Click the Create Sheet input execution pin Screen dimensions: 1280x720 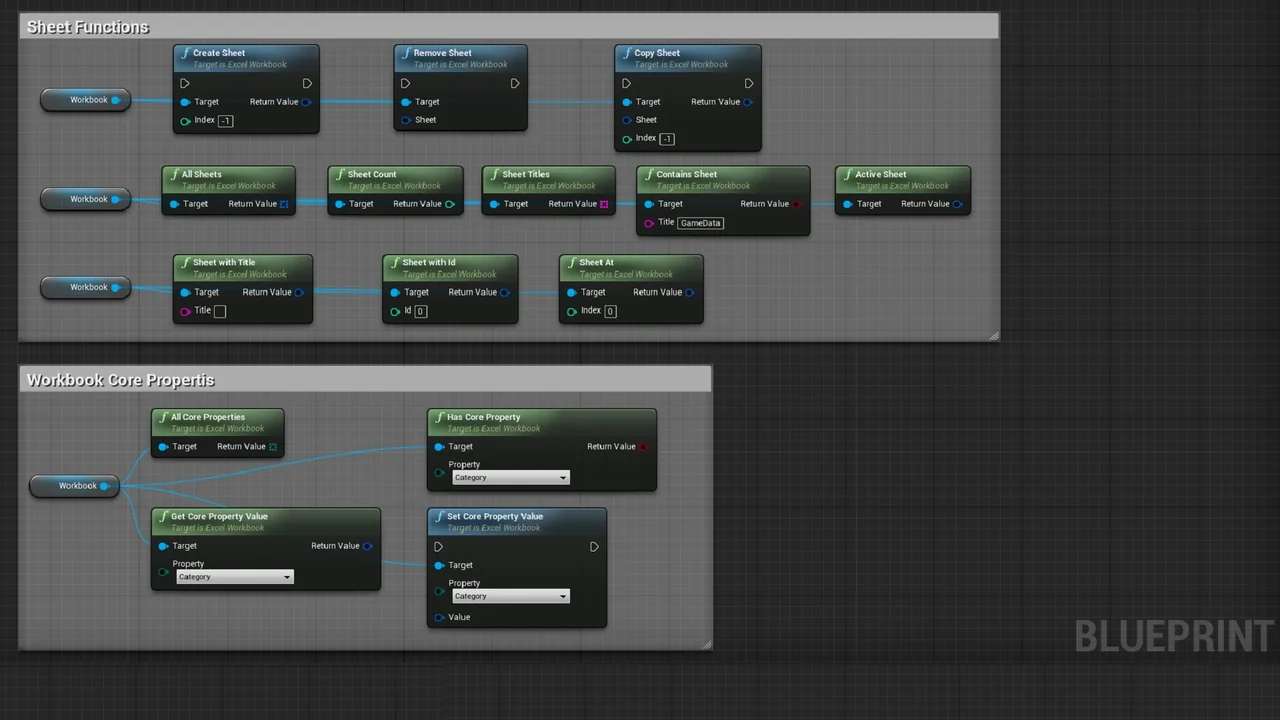pos(185,84)
